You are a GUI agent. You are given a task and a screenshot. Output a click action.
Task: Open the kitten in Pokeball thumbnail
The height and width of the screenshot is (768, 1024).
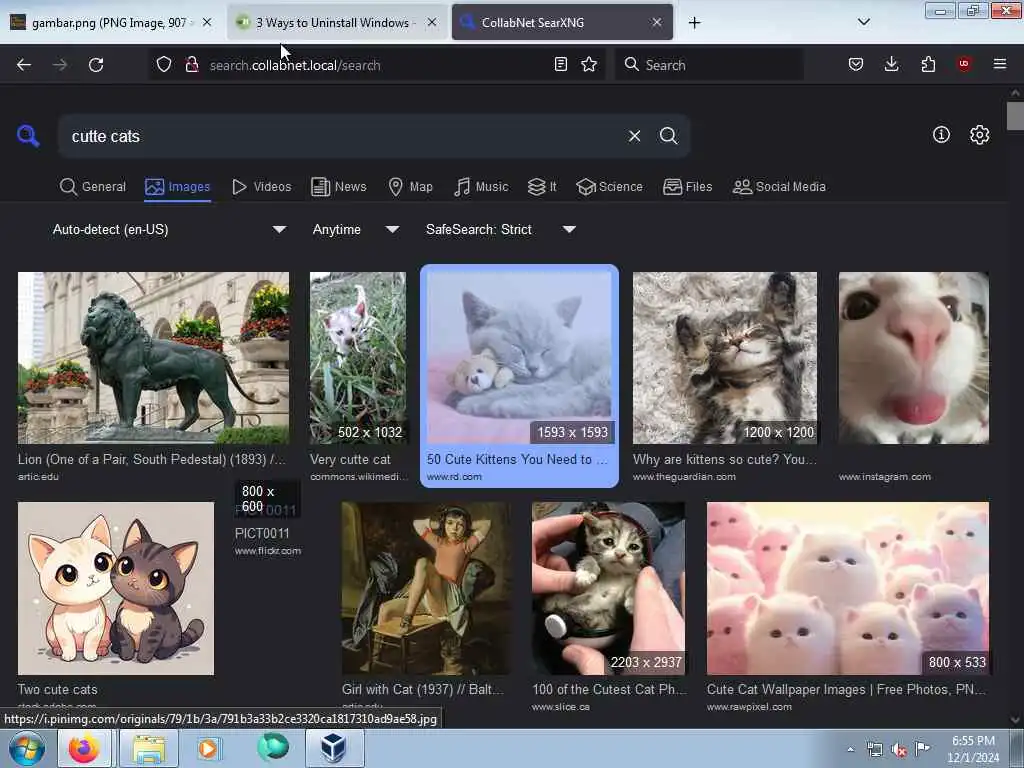coord(609,588)
